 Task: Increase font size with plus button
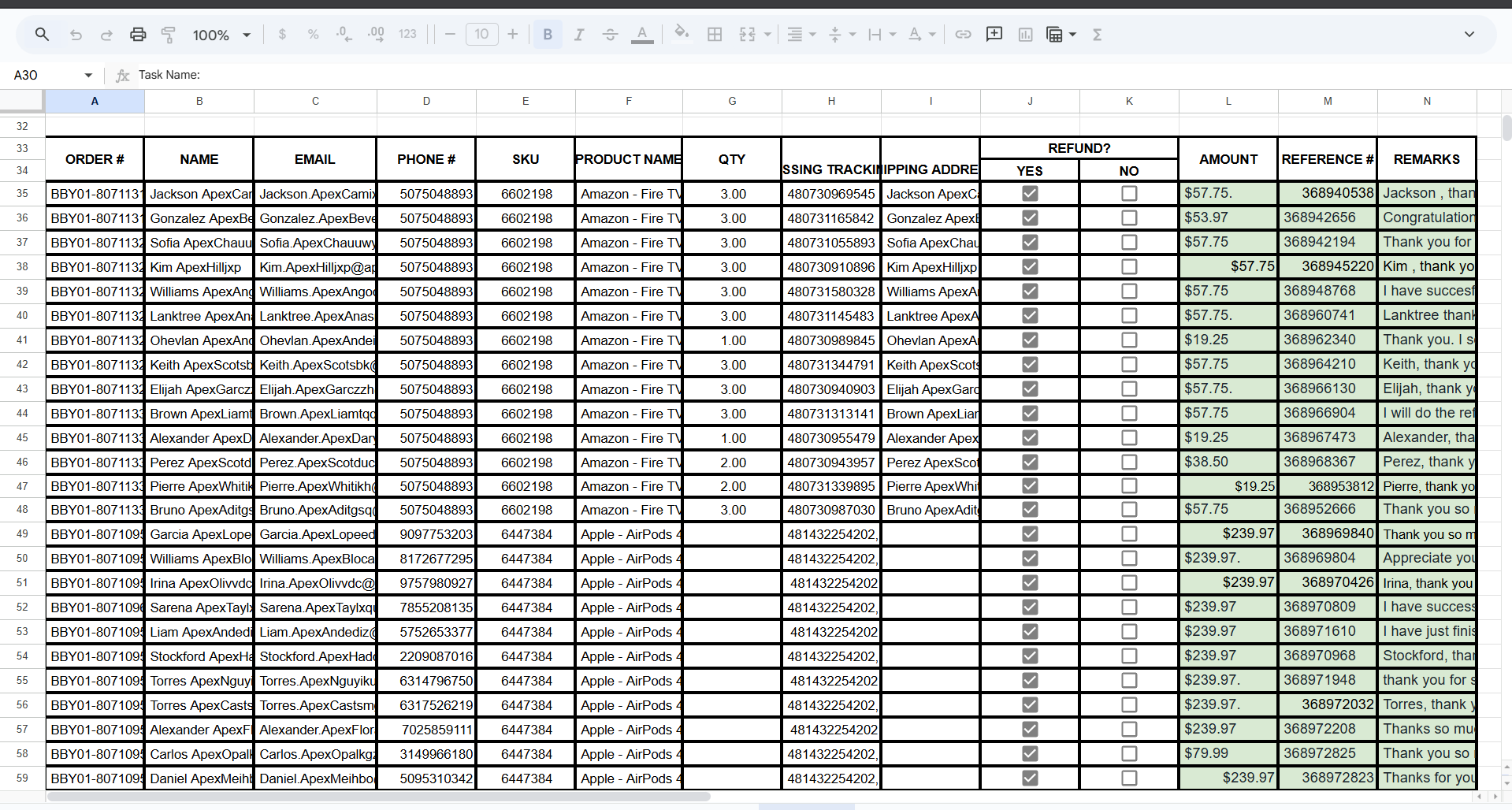[513, 35]
